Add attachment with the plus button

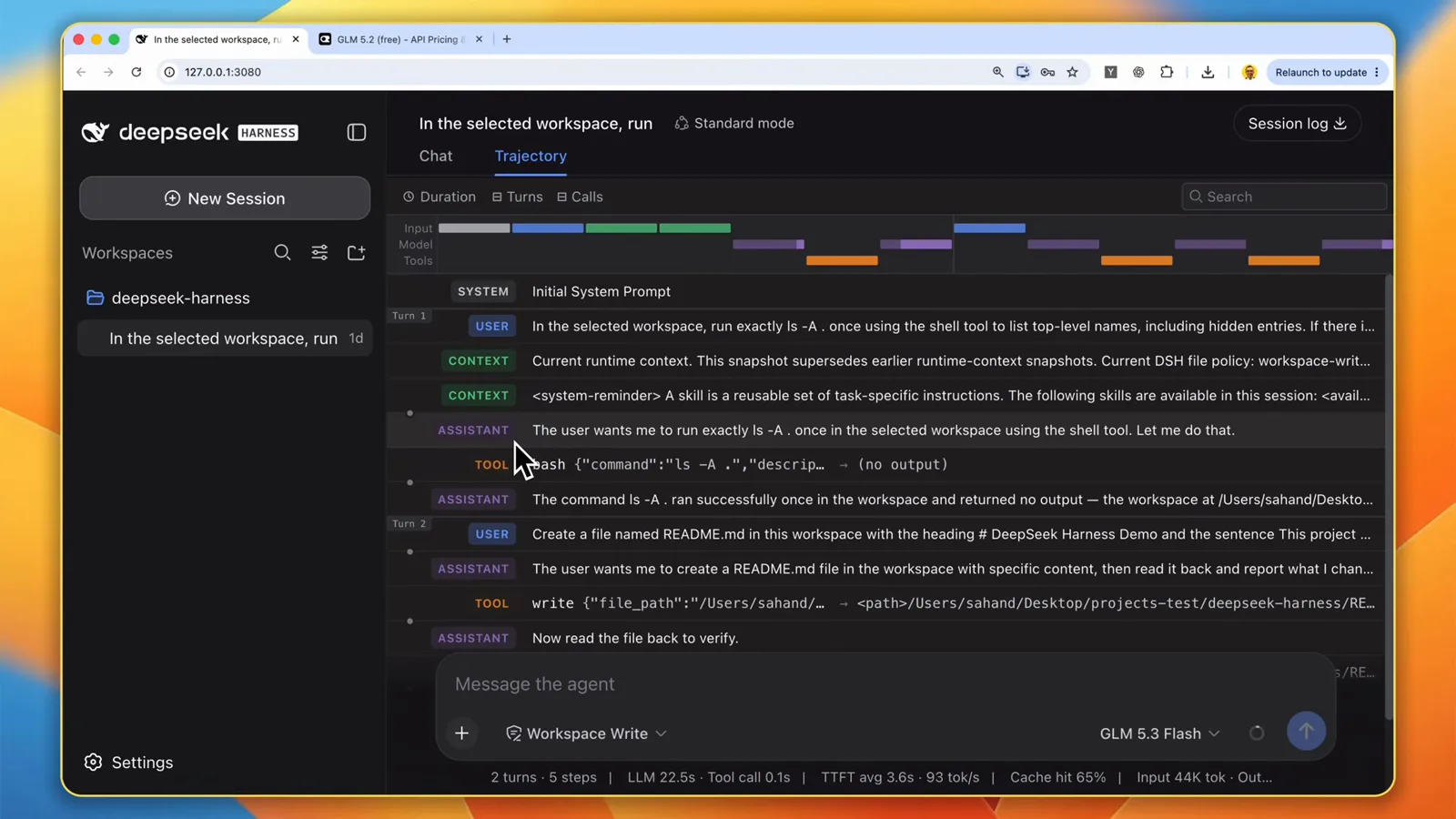461,733
